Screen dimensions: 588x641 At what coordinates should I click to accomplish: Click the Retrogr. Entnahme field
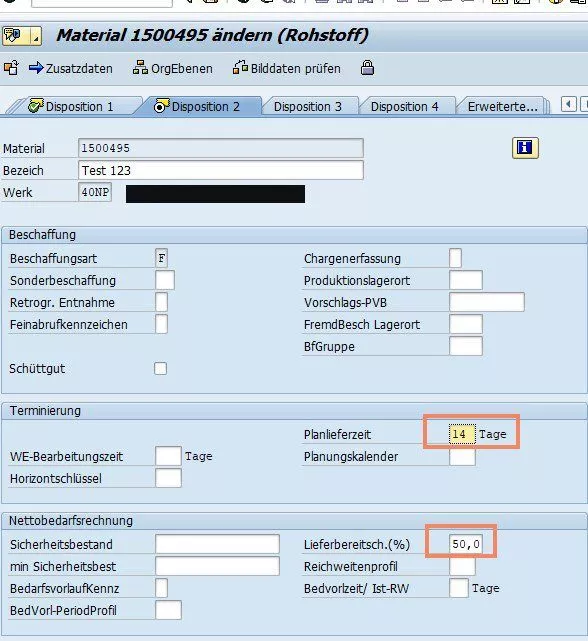tap(162, 303)
